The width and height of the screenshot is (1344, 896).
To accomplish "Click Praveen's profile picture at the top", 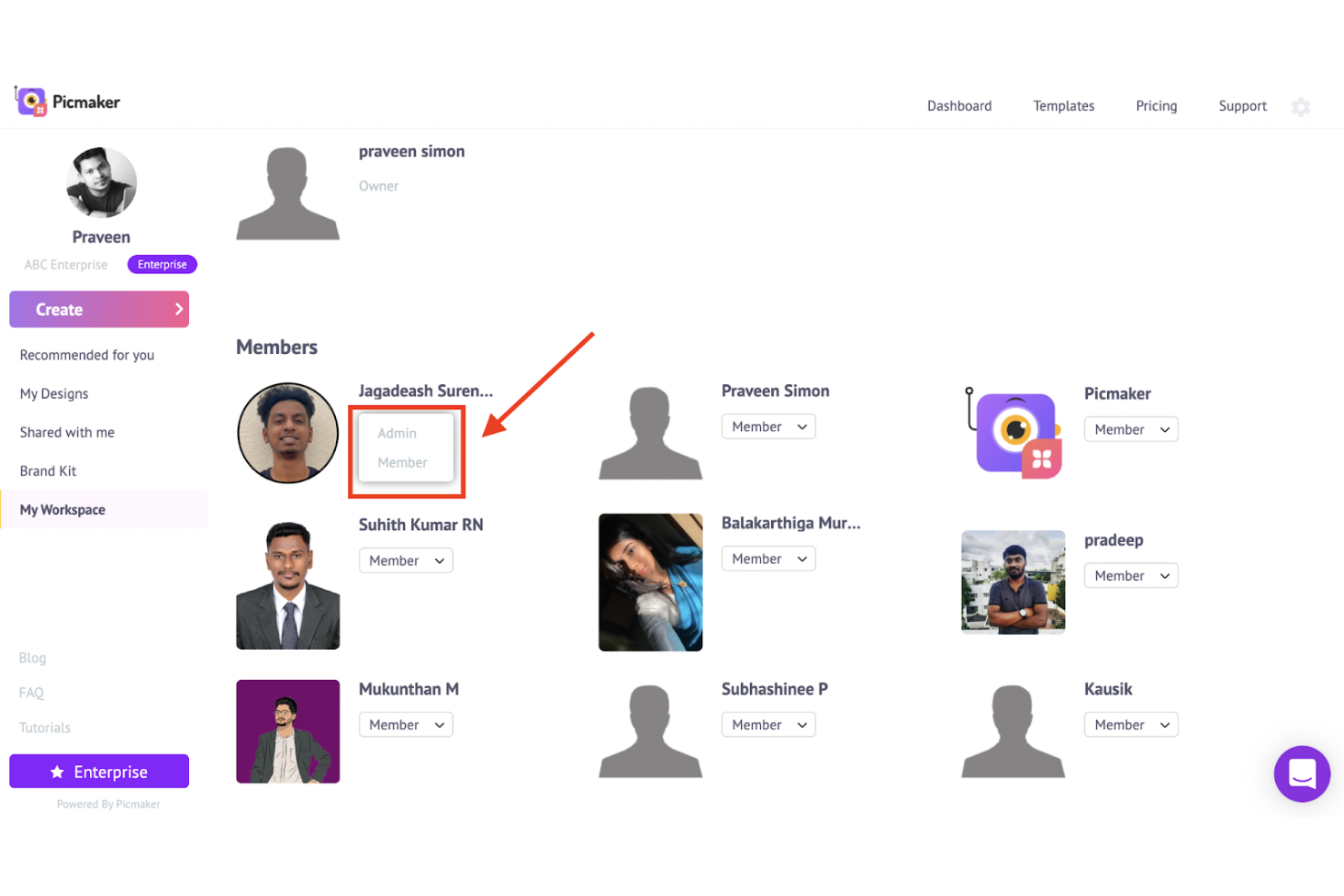I will coord(101,182).
